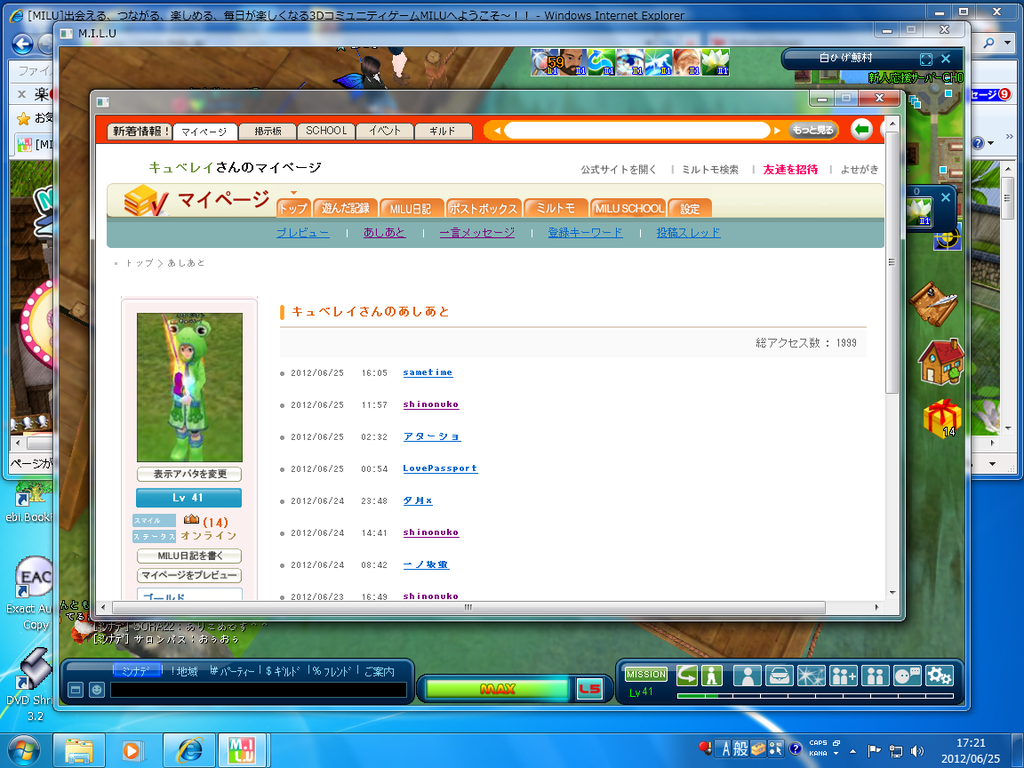Click the emoticon smiley button by chat
Viewport: 1024px width, 768px height.
coord(96,690)
